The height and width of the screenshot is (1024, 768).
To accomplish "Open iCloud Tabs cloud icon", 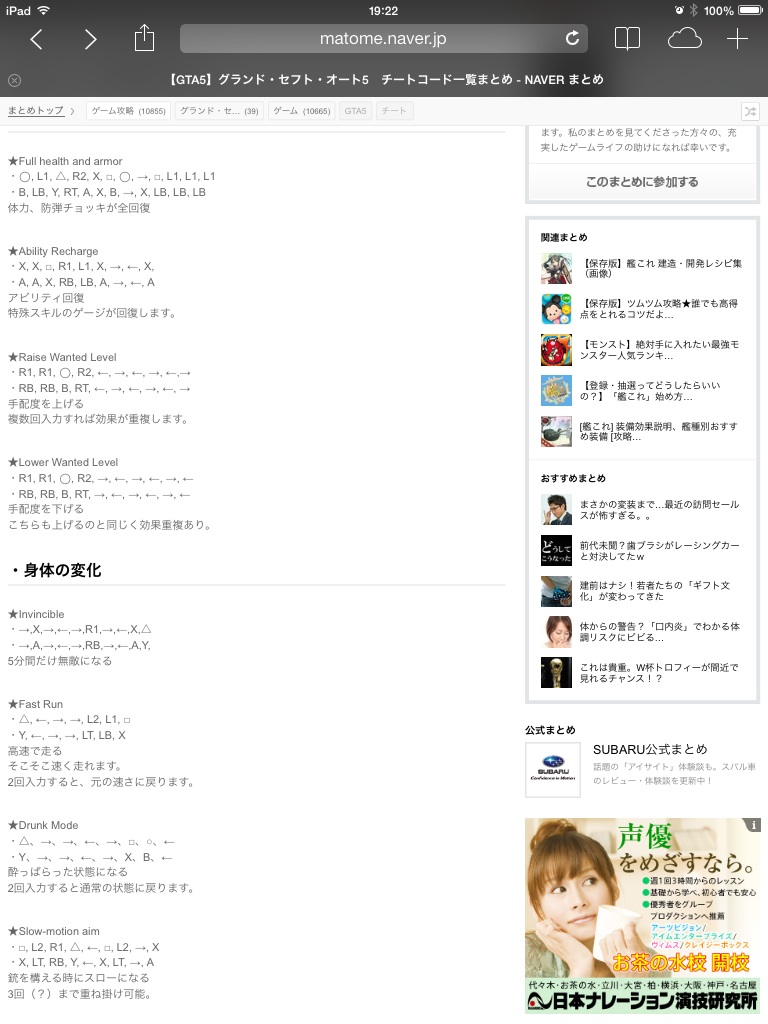I will tap(684, 39).
